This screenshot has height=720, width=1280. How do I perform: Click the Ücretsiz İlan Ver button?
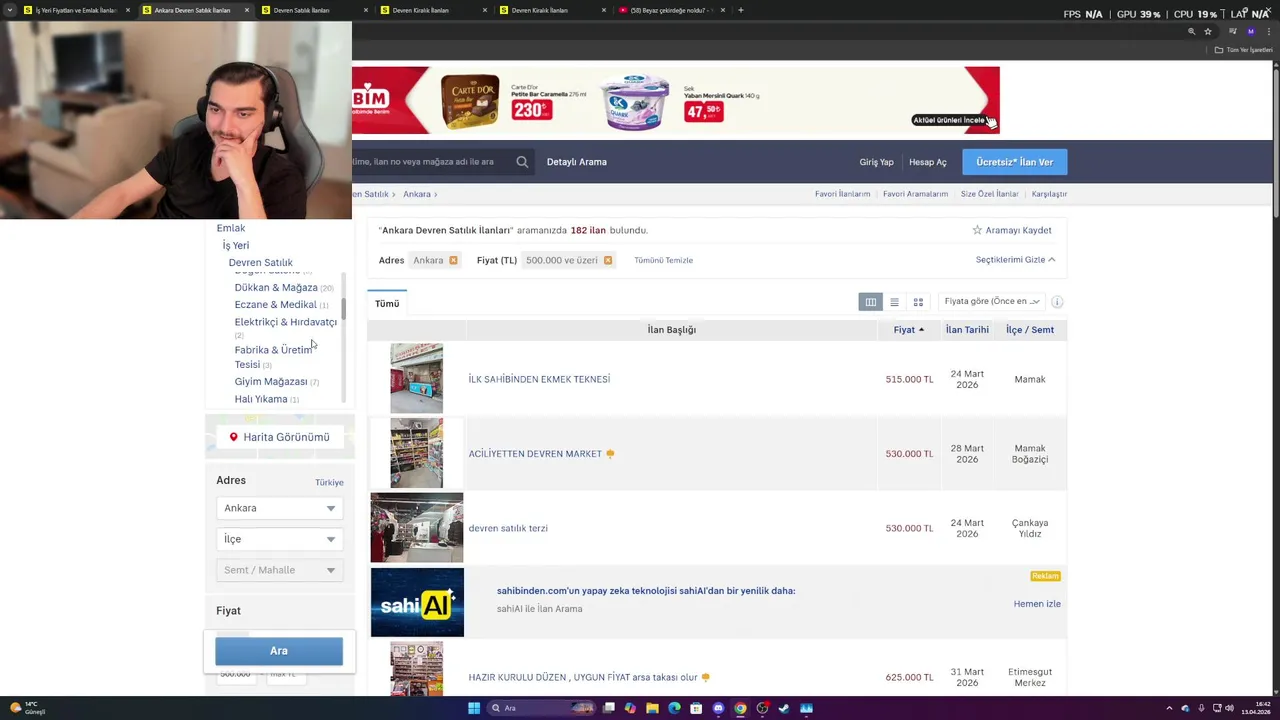coord(1015,162)
